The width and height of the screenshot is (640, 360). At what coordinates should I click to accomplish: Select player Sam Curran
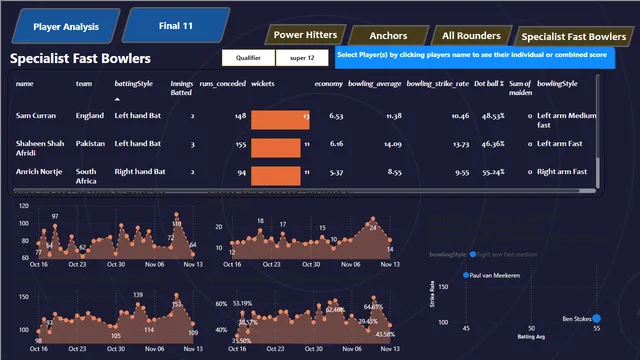pos(36,116)
